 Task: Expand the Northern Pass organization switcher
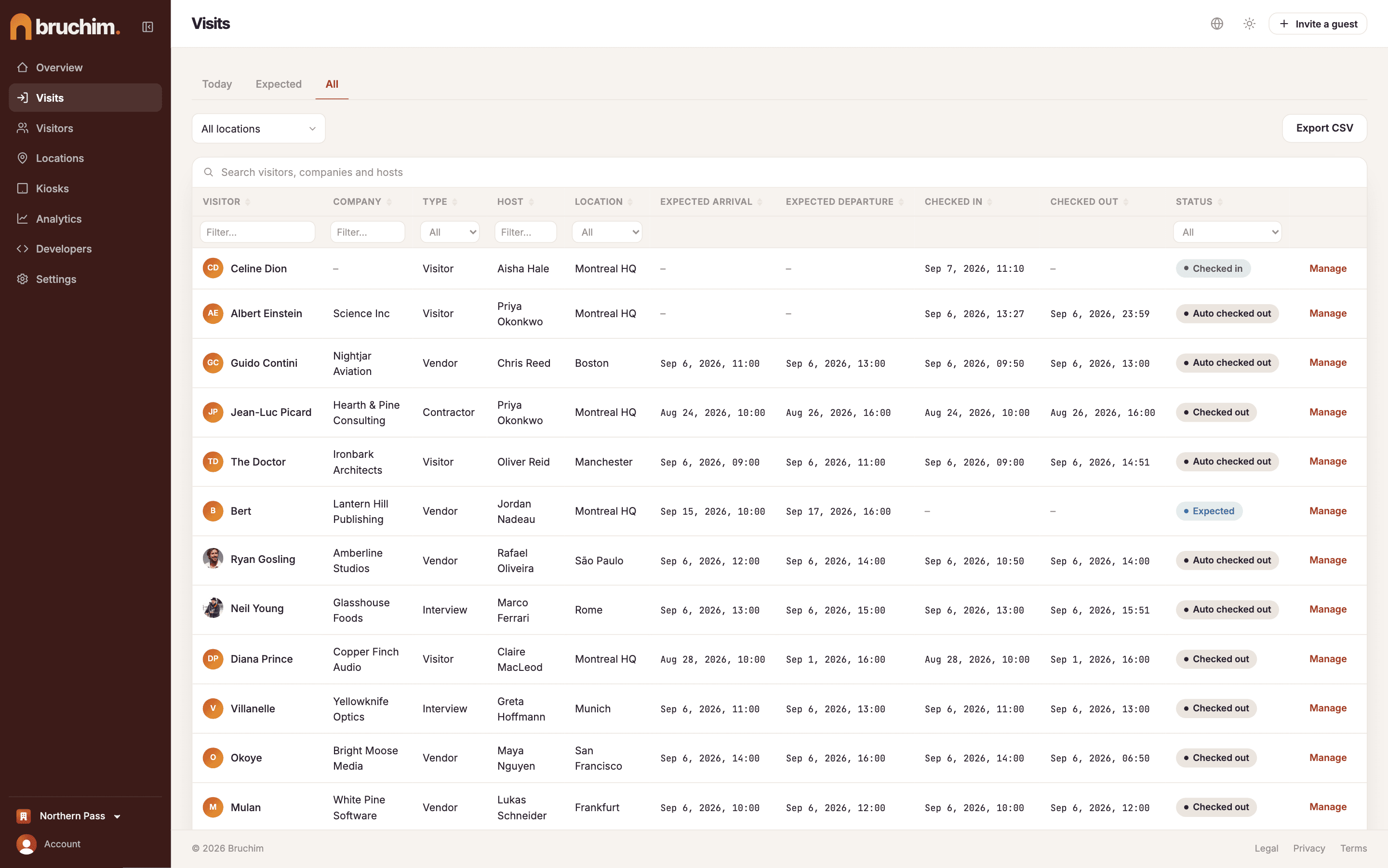pos(69,816)
